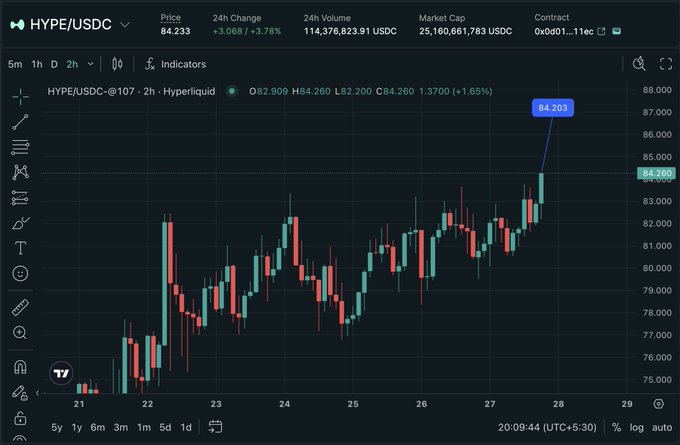Set date range to 6m
The width and height of the screenshot is (680, 445).
click(x=98, y=427)
